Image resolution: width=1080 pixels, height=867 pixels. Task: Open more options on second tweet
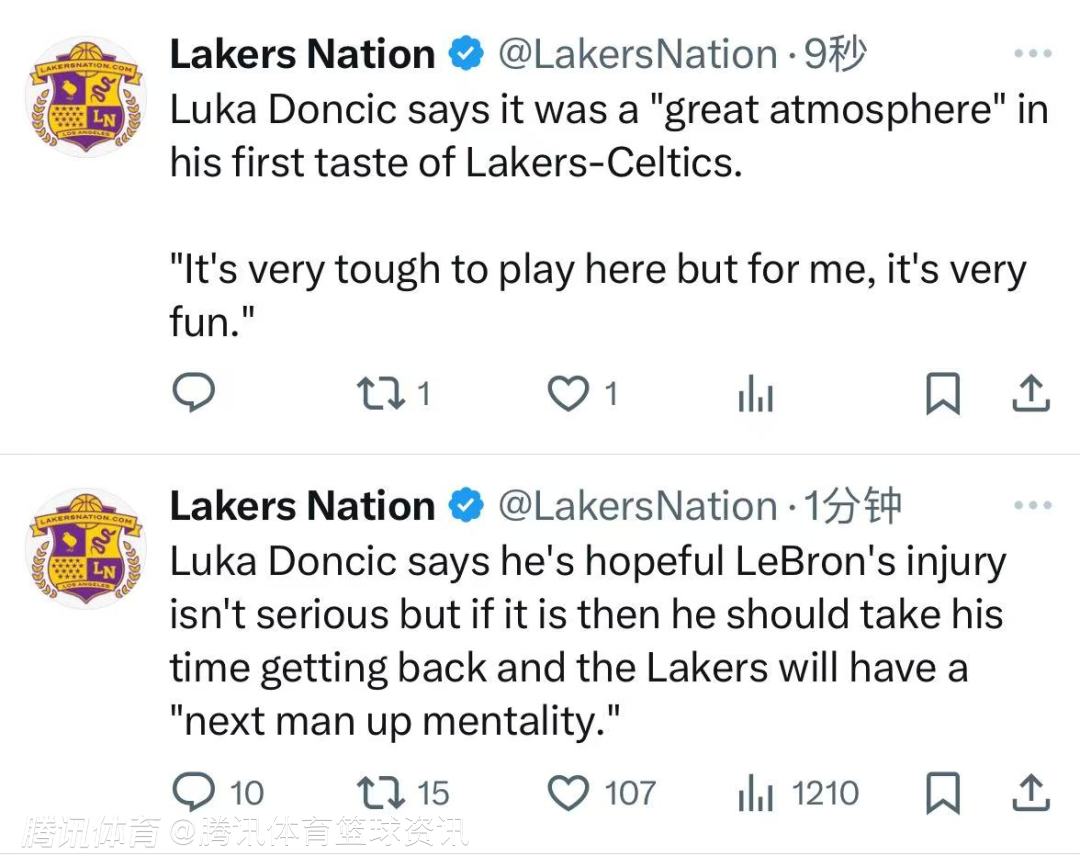pyautogui.click(x=1032, y=506)
